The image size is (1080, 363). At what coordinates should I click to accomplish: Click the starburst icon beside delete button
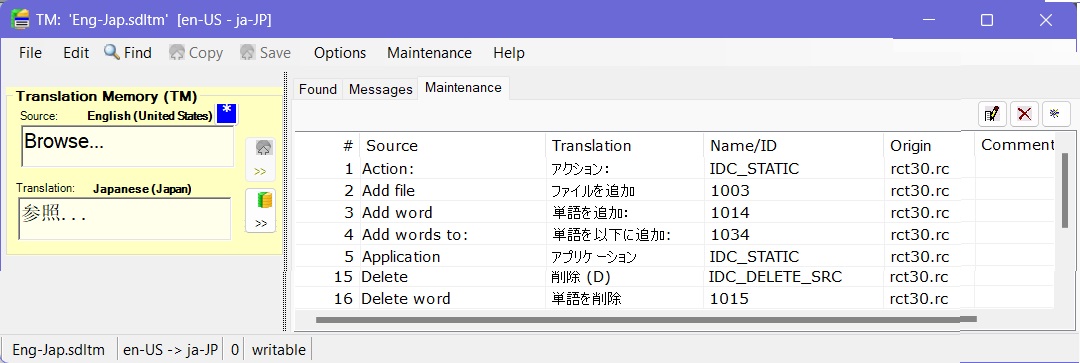pyautogui.click(x=1055, y=114)
